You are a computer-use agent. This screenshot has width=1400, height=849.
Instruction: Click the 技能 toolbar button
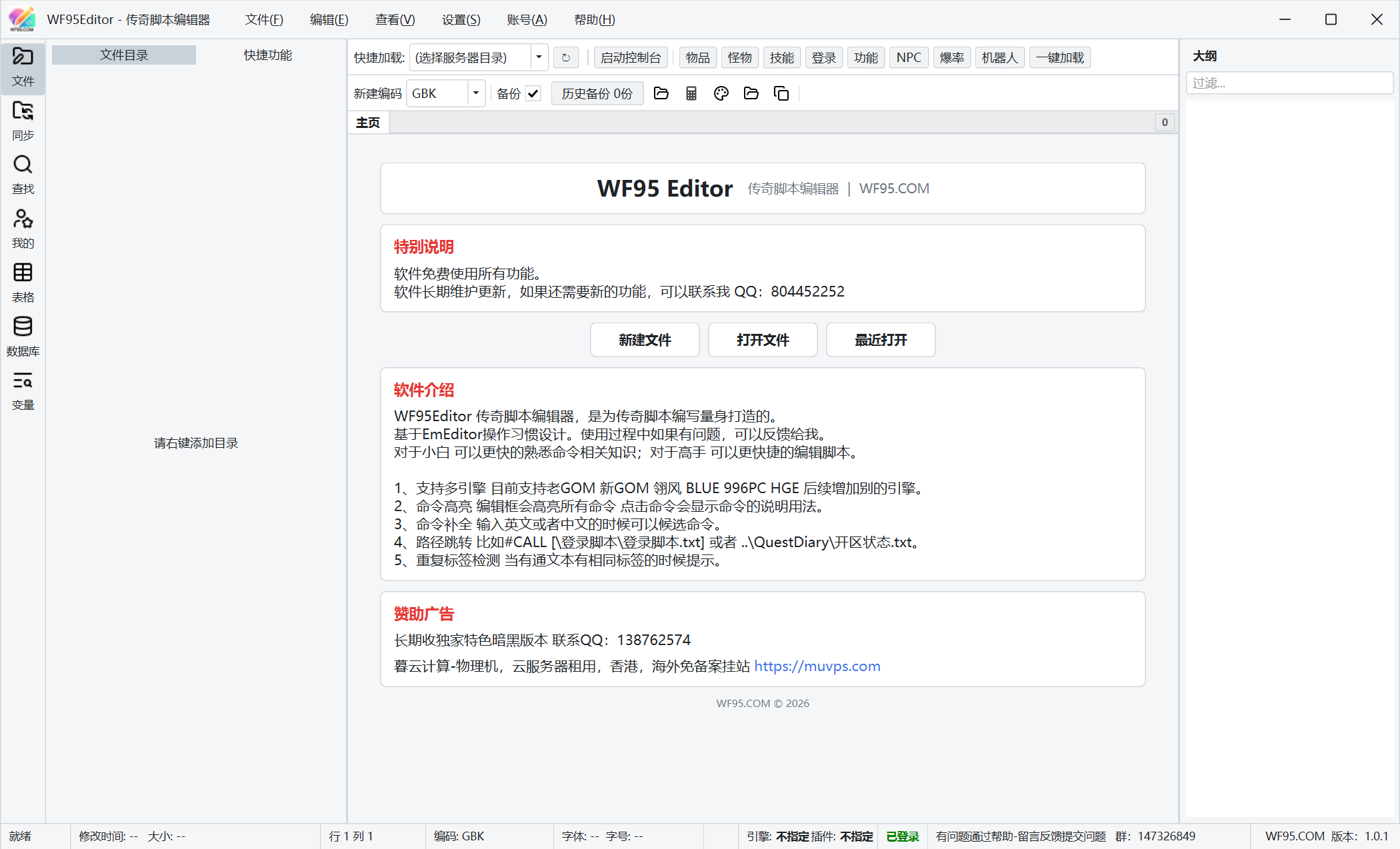point(782,58)
